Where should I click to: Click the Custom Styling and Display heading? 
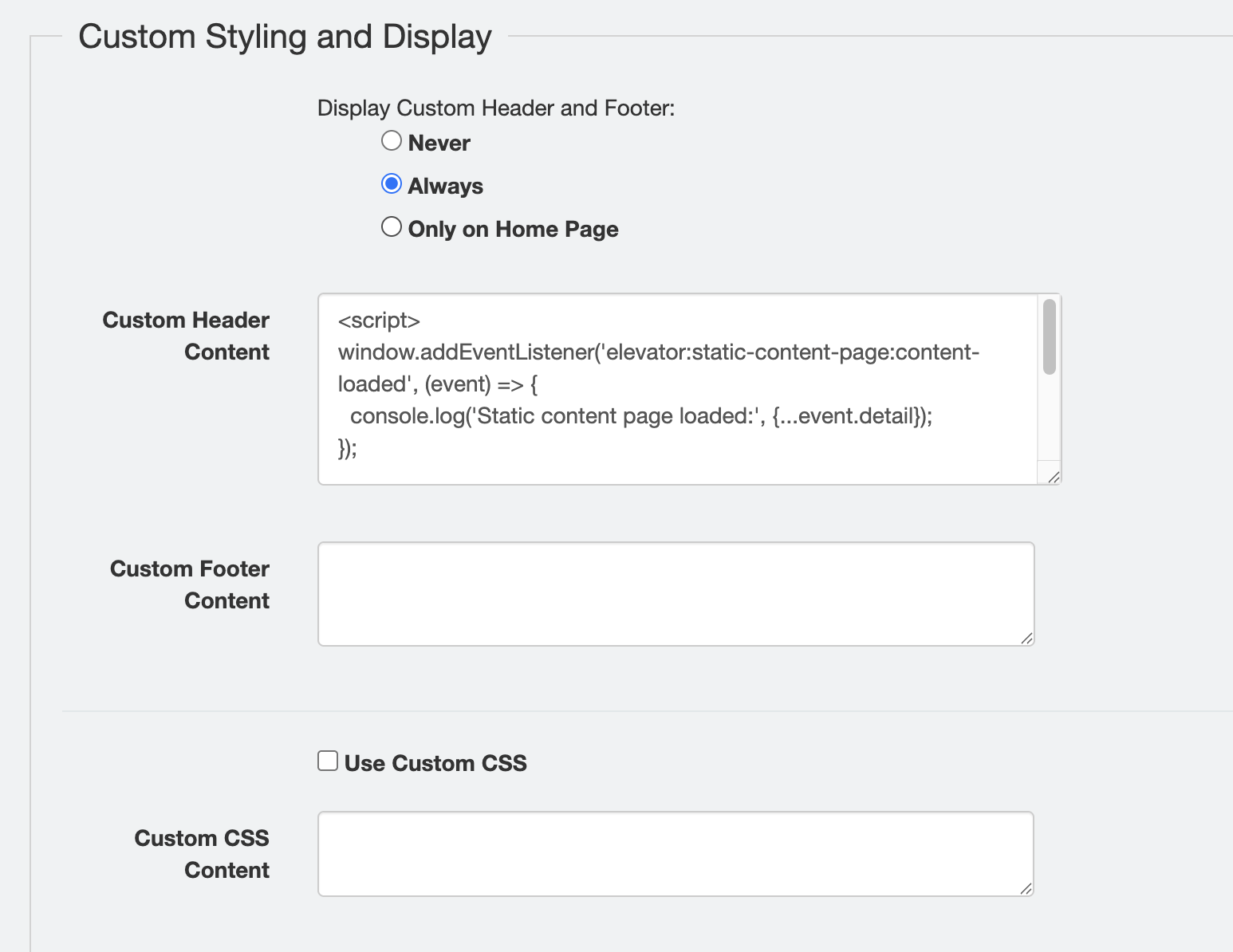tap(286, 36)
